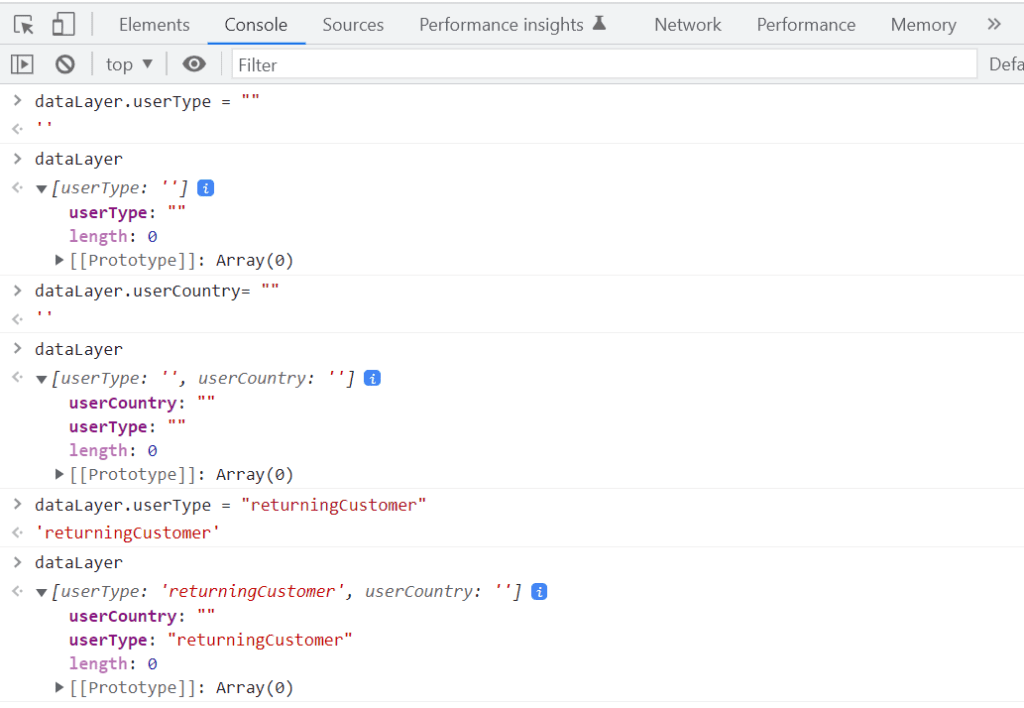Create live expression with eye icon

(x=194, y=64)
